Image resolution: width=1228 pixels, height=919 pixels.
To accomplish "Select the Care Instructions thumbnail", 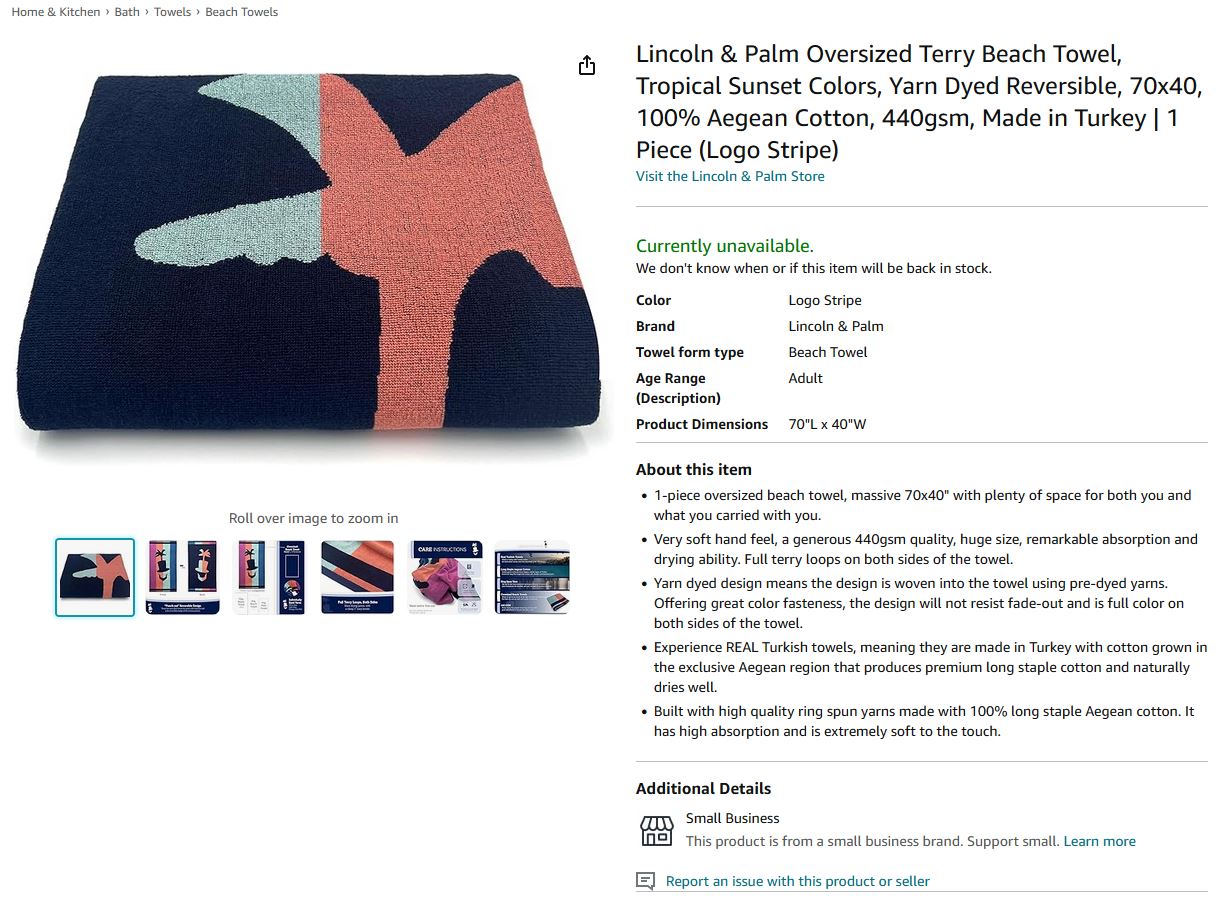I will coord(445,577).
